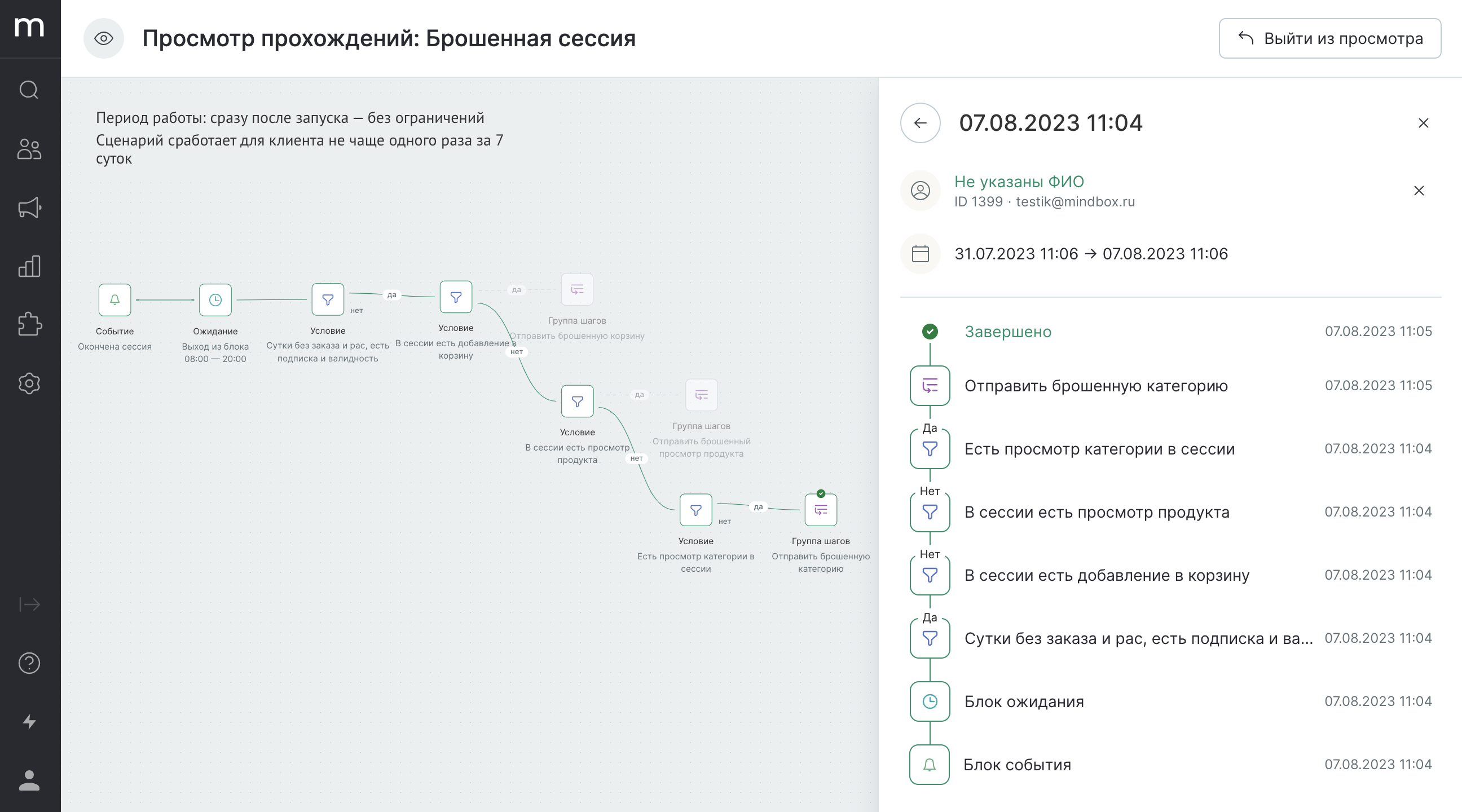Open the help question mark icon
The image size is (1462, 812).
[29, 663]
